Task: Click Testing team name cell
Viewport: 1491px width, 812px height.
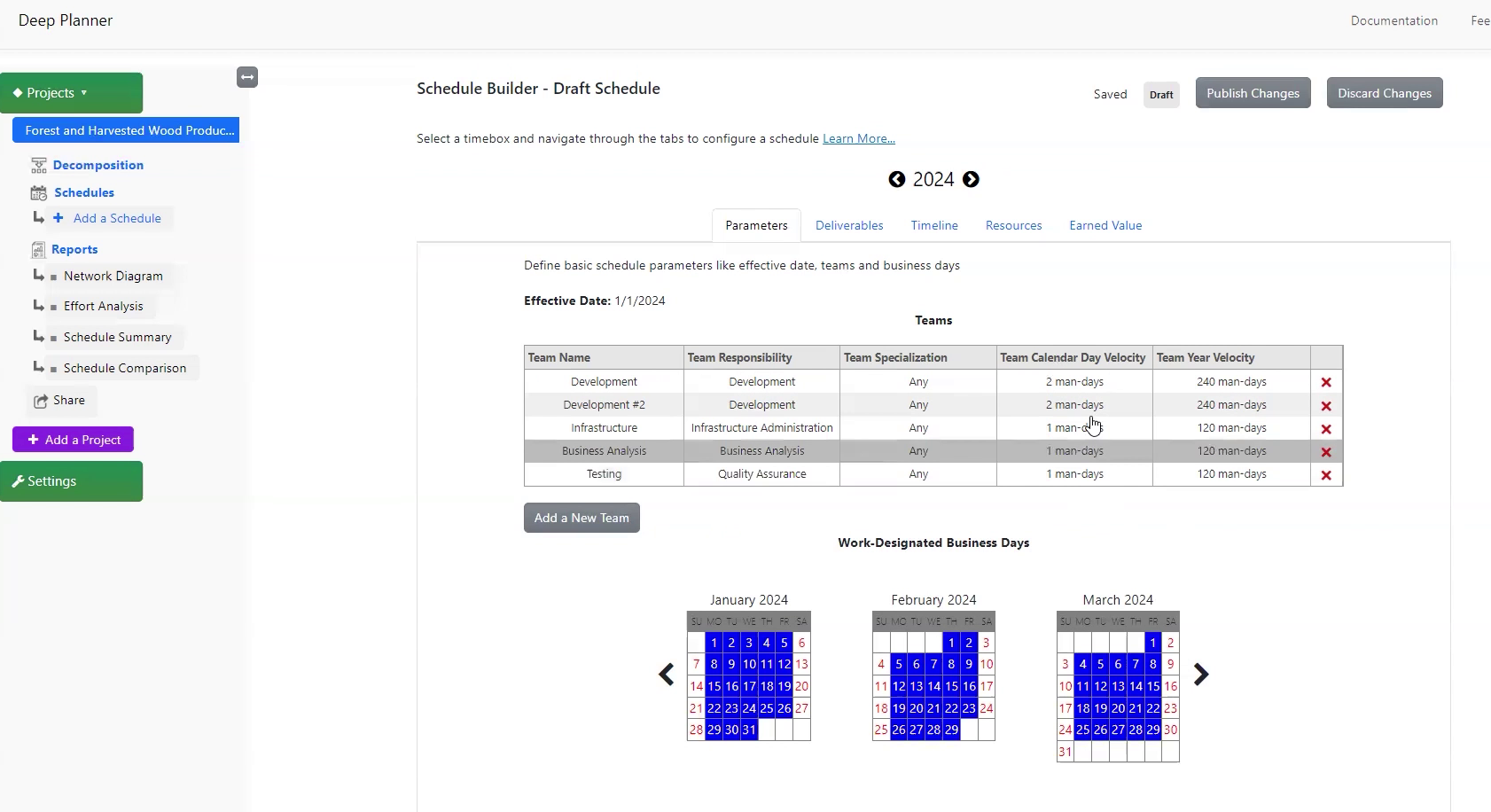Action: coord(604,474)
